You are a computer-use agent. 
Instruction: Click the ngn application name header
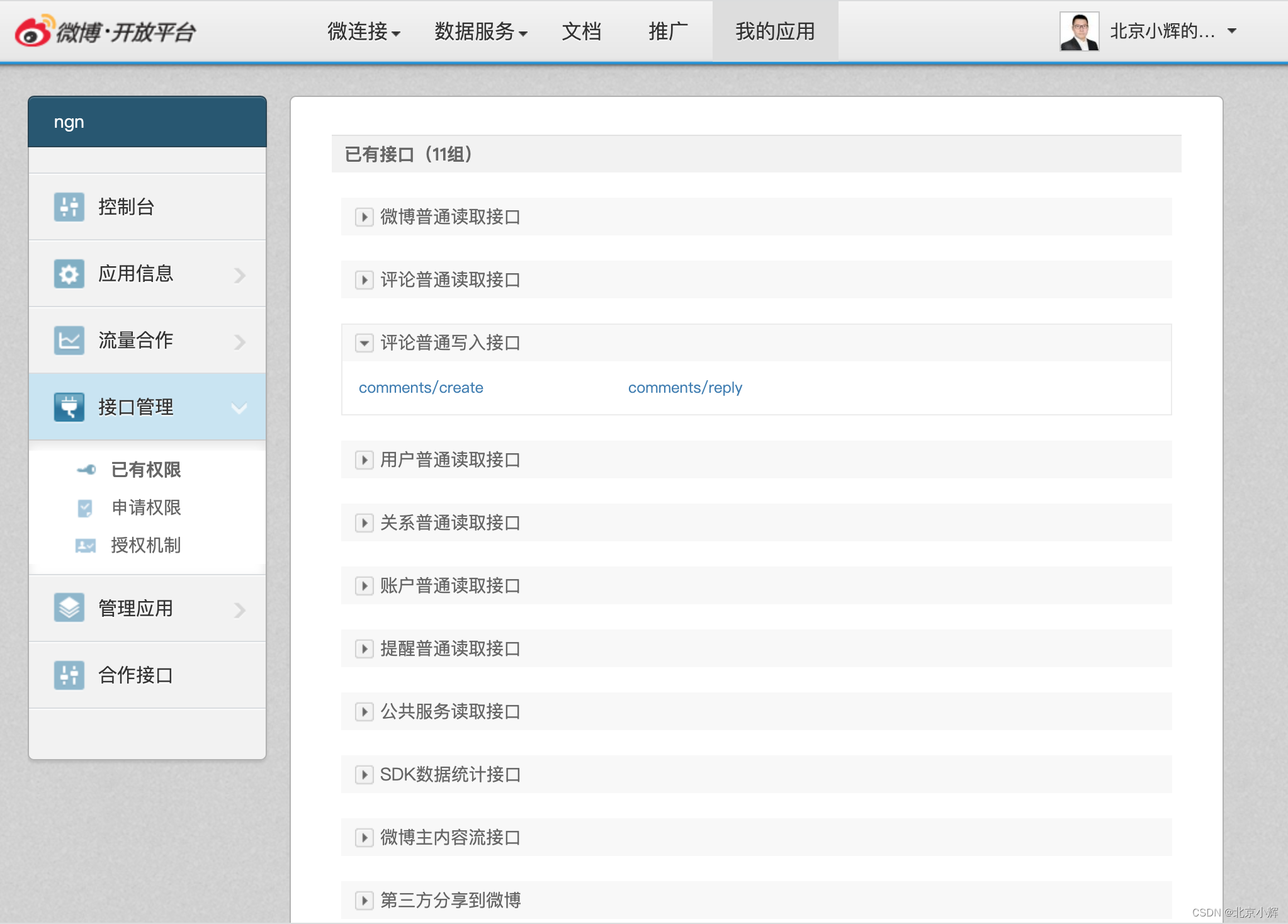pyautogui.click(x=147, y=122)
